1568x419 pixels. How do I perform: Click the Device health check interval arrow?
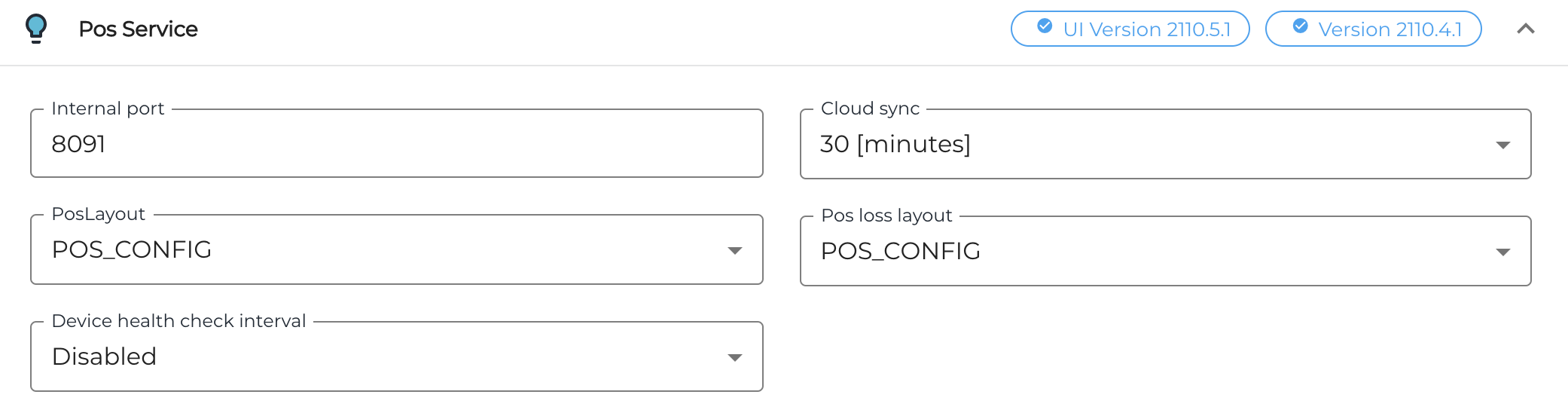point(735,357)
